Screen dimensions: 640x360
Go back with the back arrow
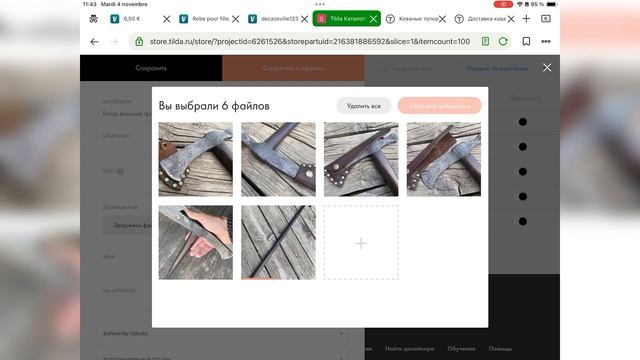pos(94,42)
